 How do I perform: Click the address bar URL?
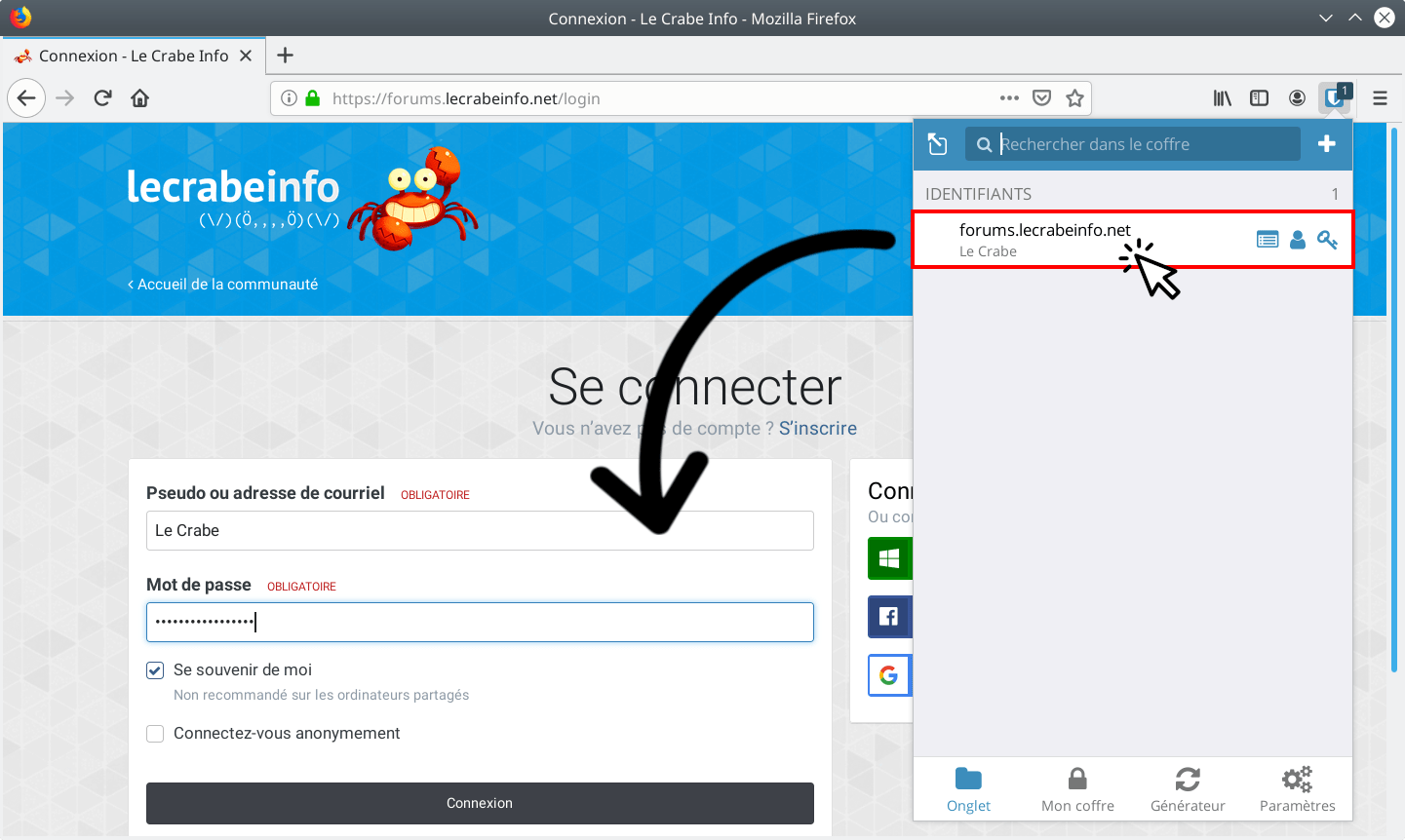click(466, 98)
